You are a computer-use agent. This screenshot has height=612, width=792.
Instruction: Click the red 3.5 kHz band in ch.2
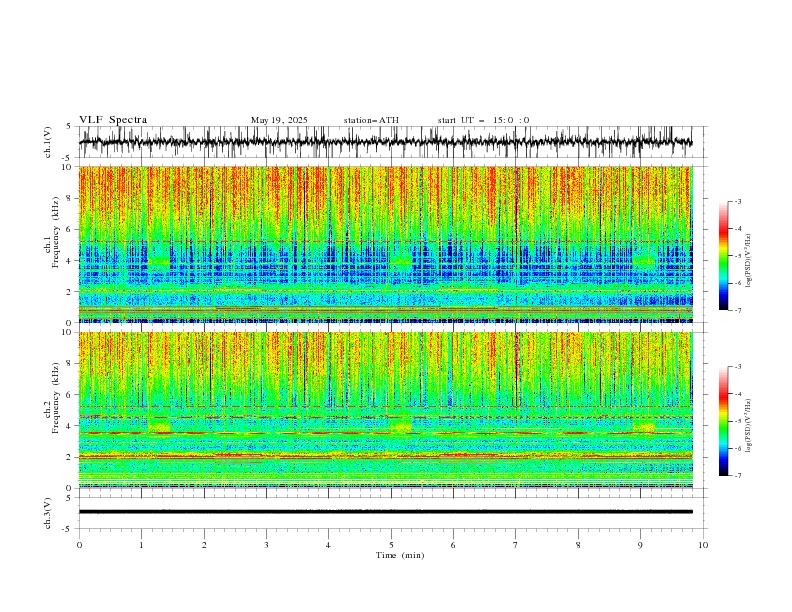[385, 433]
